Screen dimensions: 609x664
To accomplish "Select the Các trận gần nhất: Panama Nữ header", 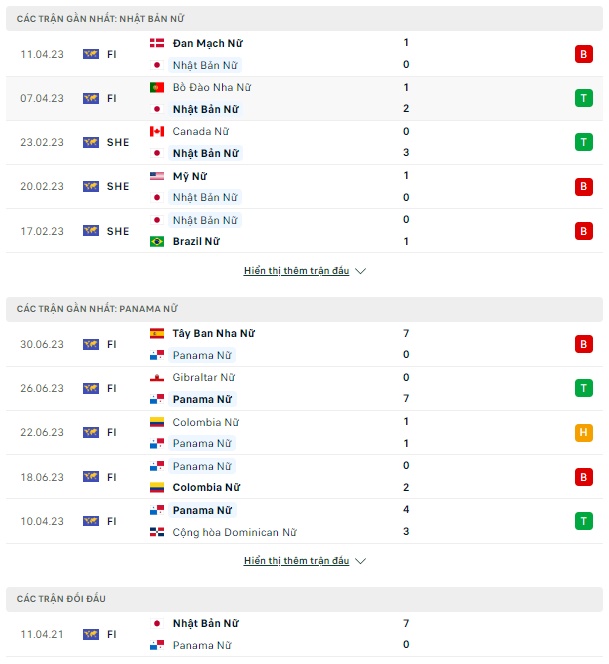I will pos(304,309).
